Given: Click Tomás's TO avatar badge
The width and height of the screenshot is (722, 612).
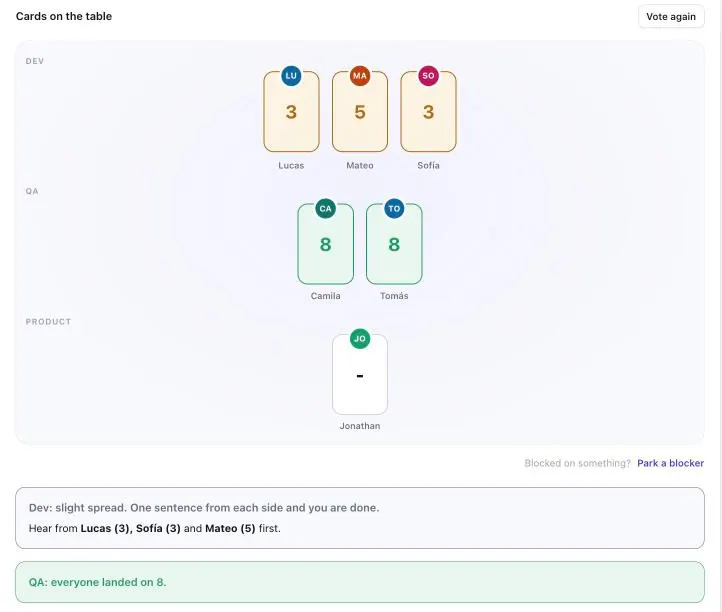Looking at the screenshot, I should tap(394, 208).
